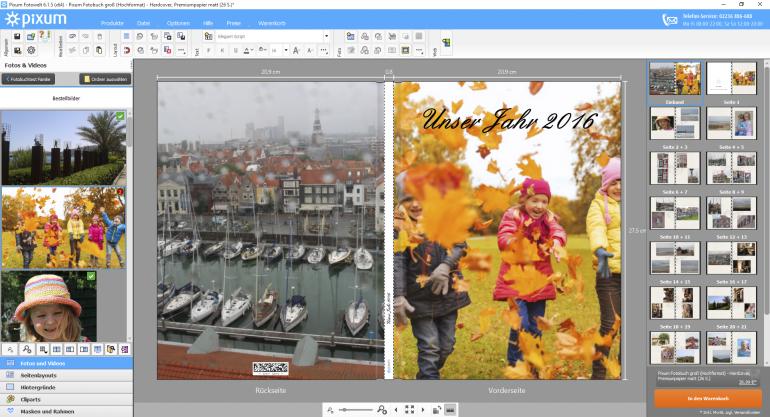770x417 pixels.
Task: Click the paste clipboard icon
Action: (x=99, y=50)
